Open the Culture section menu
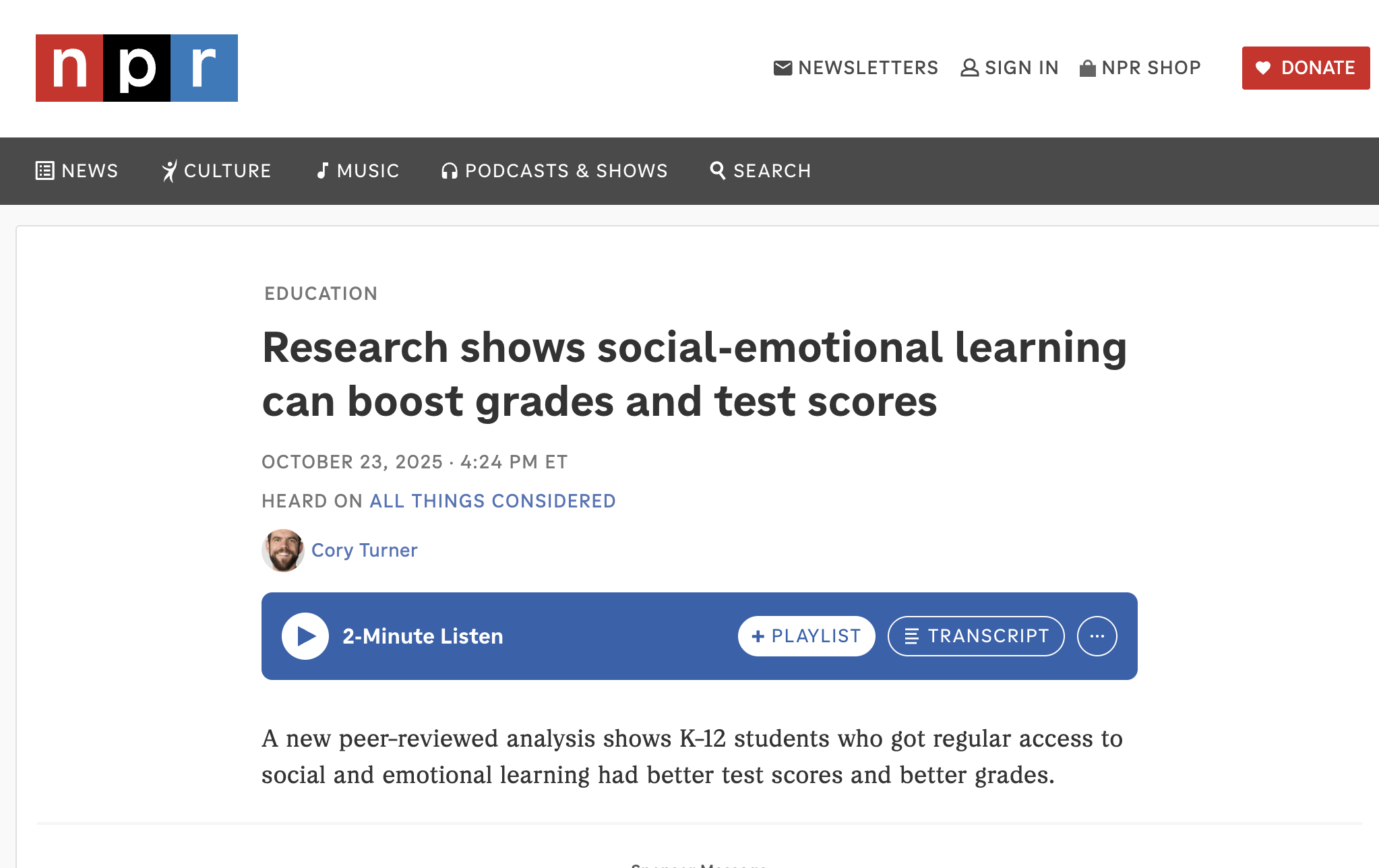1379x868 pixels. tap(216, 171)
